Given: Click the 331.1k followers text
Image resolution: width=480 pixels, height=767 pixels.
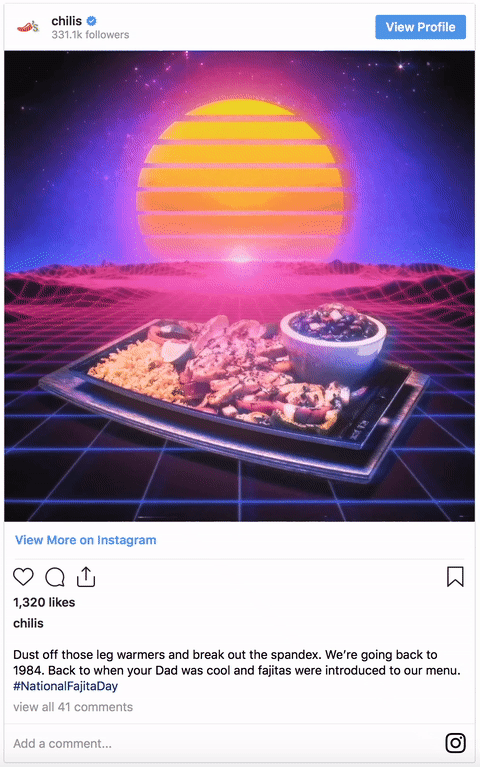Looking at the screenshot, I should click(90, 35).
